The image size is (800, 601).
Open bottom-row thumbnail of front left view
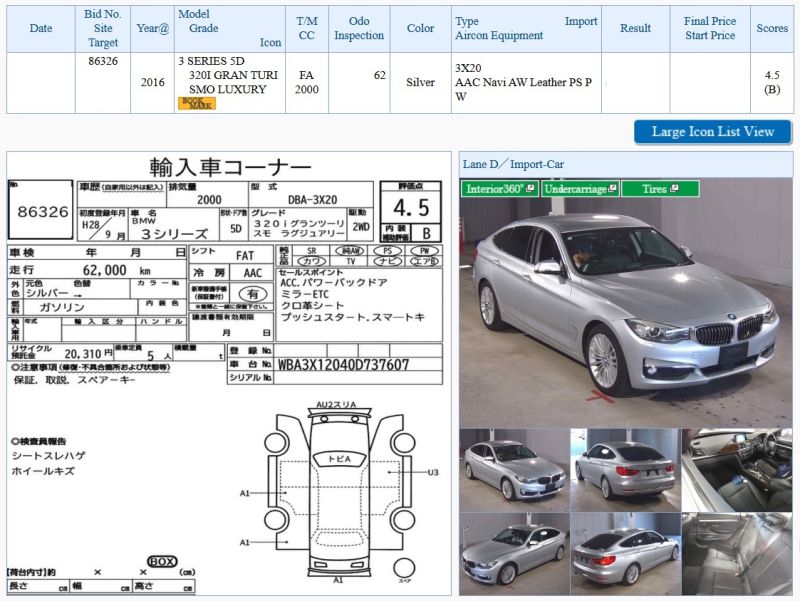(x=514, y=554)
